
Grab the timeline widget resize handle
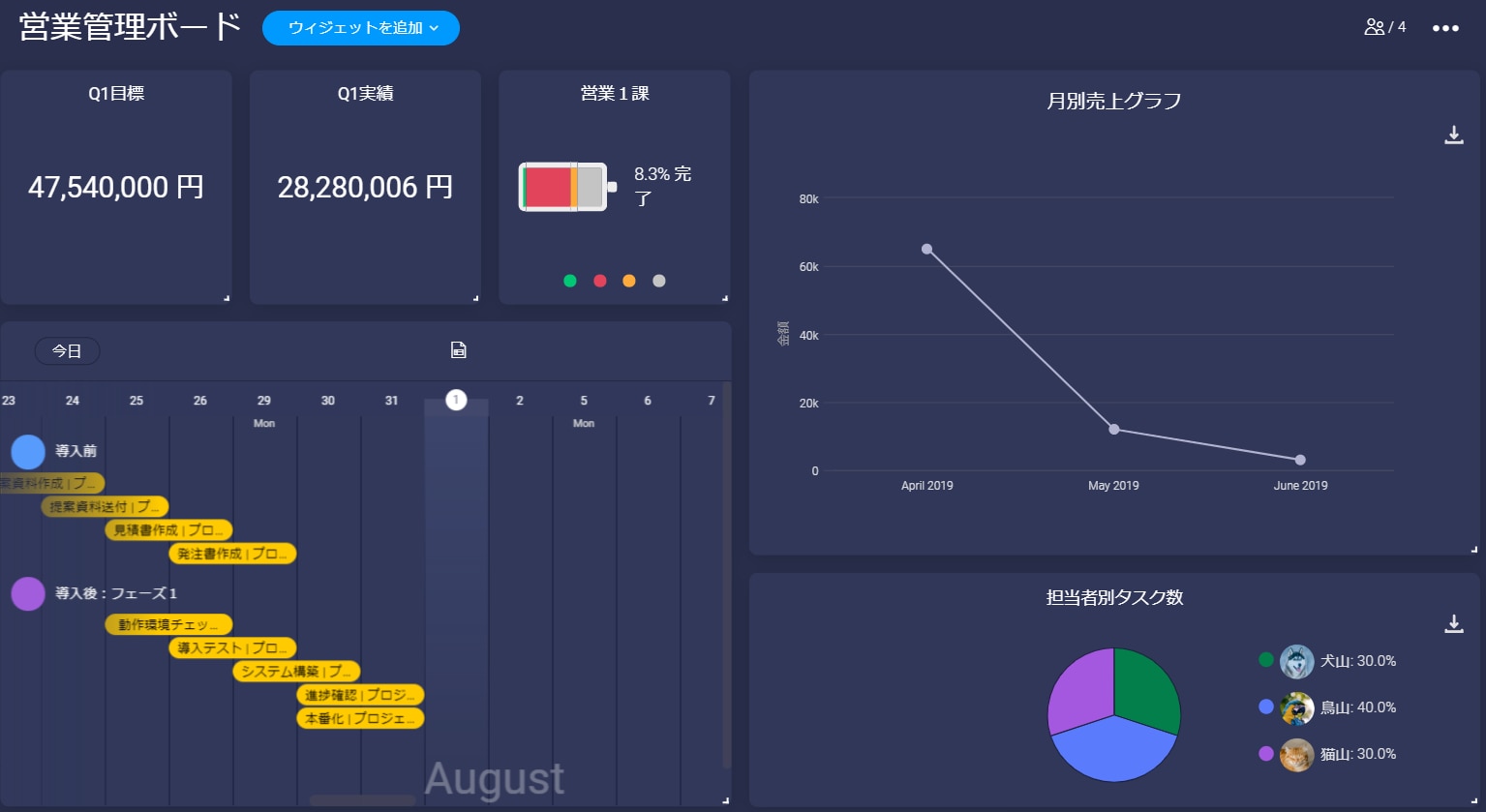[726, 800]
